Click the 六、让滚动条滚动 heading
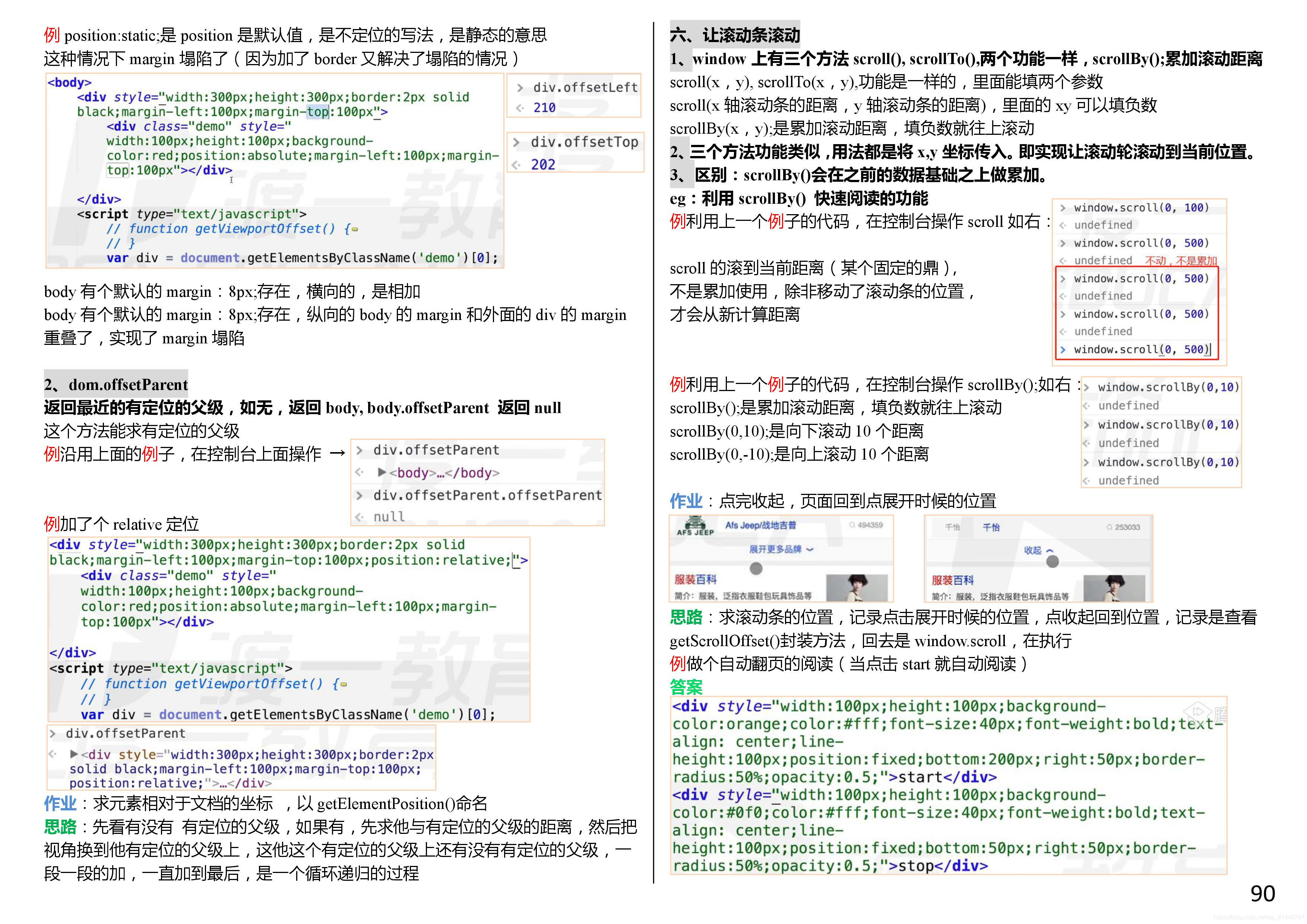1307x924 pixels. [735, 35]
